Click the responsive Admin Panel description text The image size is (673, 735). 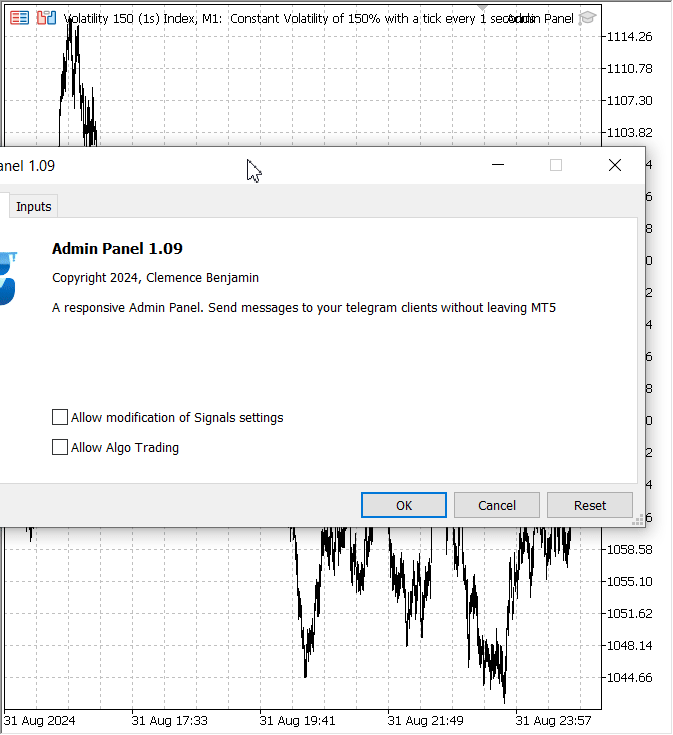[304, 308]
